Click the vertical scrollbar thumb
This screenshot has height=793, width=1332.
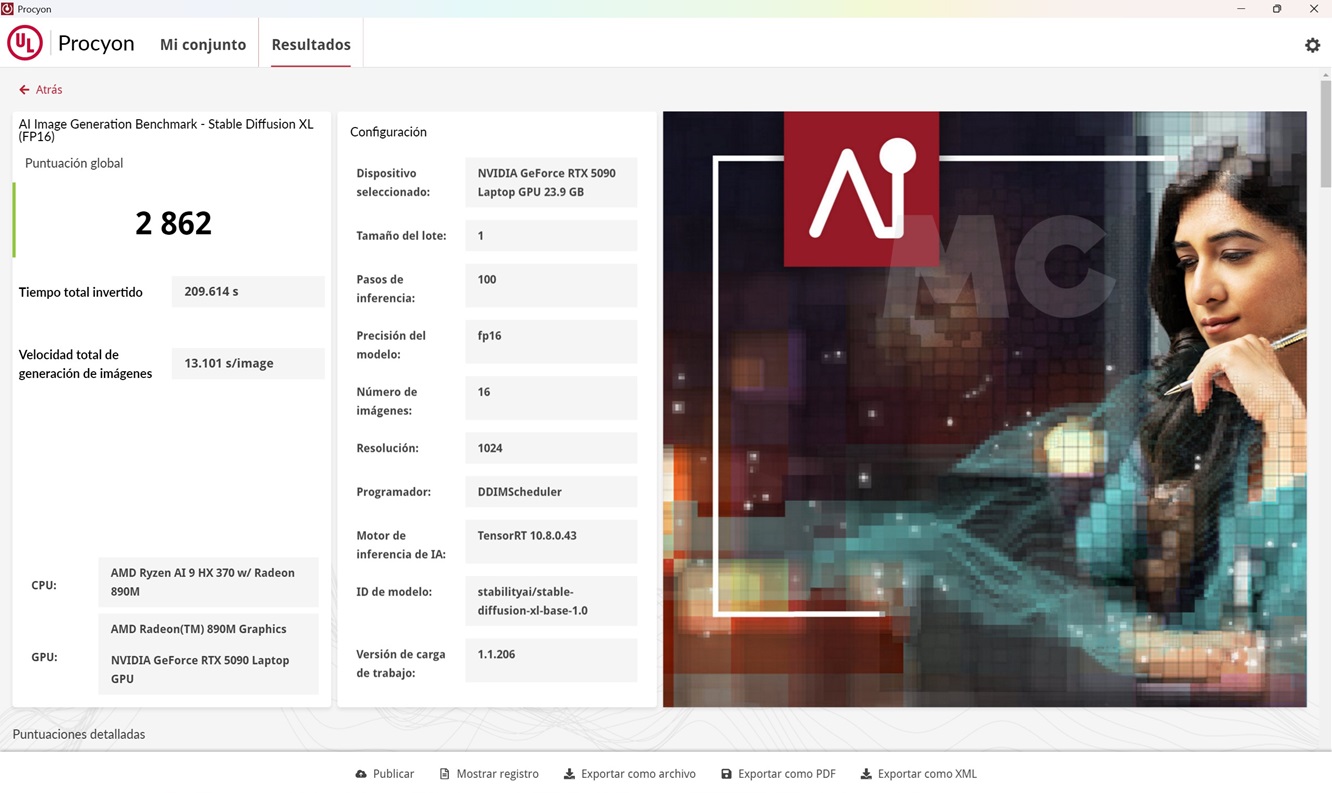coord(1325,133)
